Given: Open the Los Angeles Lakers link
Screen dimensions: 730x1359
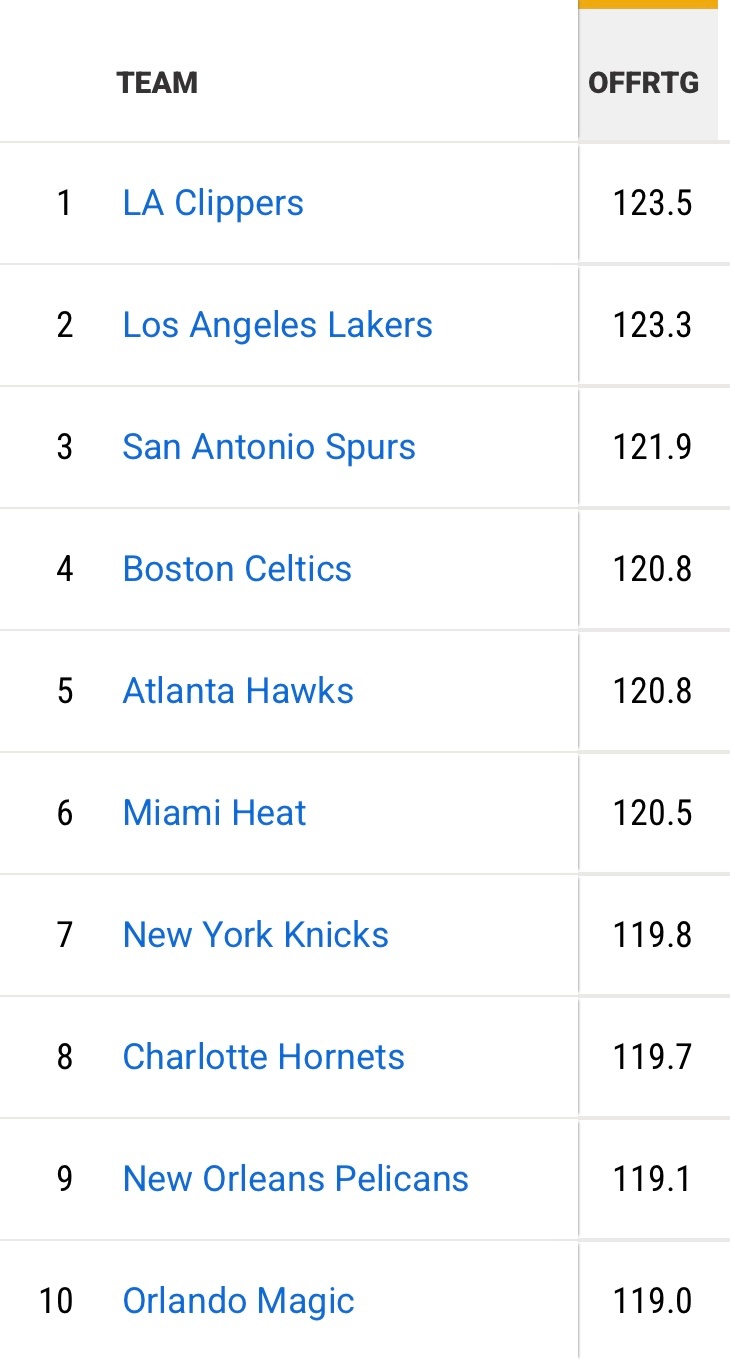Looking at the screenshot, I should coord(277,325).
